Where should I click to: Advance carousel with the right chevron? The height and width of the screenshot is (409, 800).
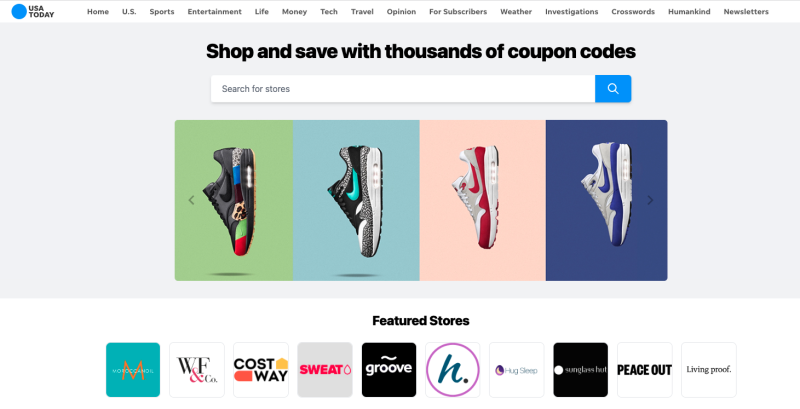(650, 200)
